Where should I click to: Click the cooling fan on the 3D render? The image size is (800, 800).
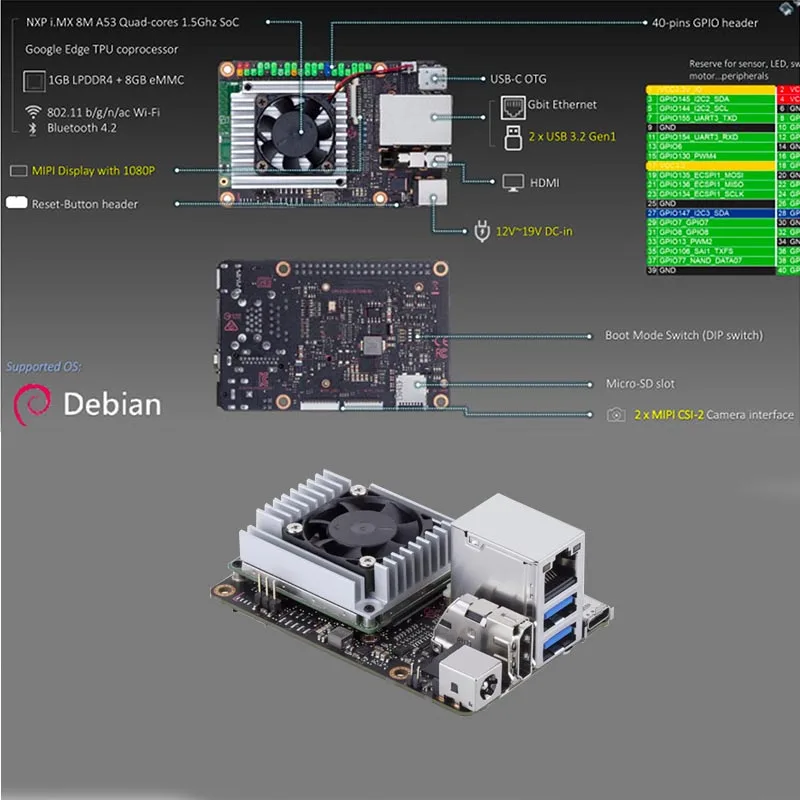pyautogui.click(x=361, y=527)
